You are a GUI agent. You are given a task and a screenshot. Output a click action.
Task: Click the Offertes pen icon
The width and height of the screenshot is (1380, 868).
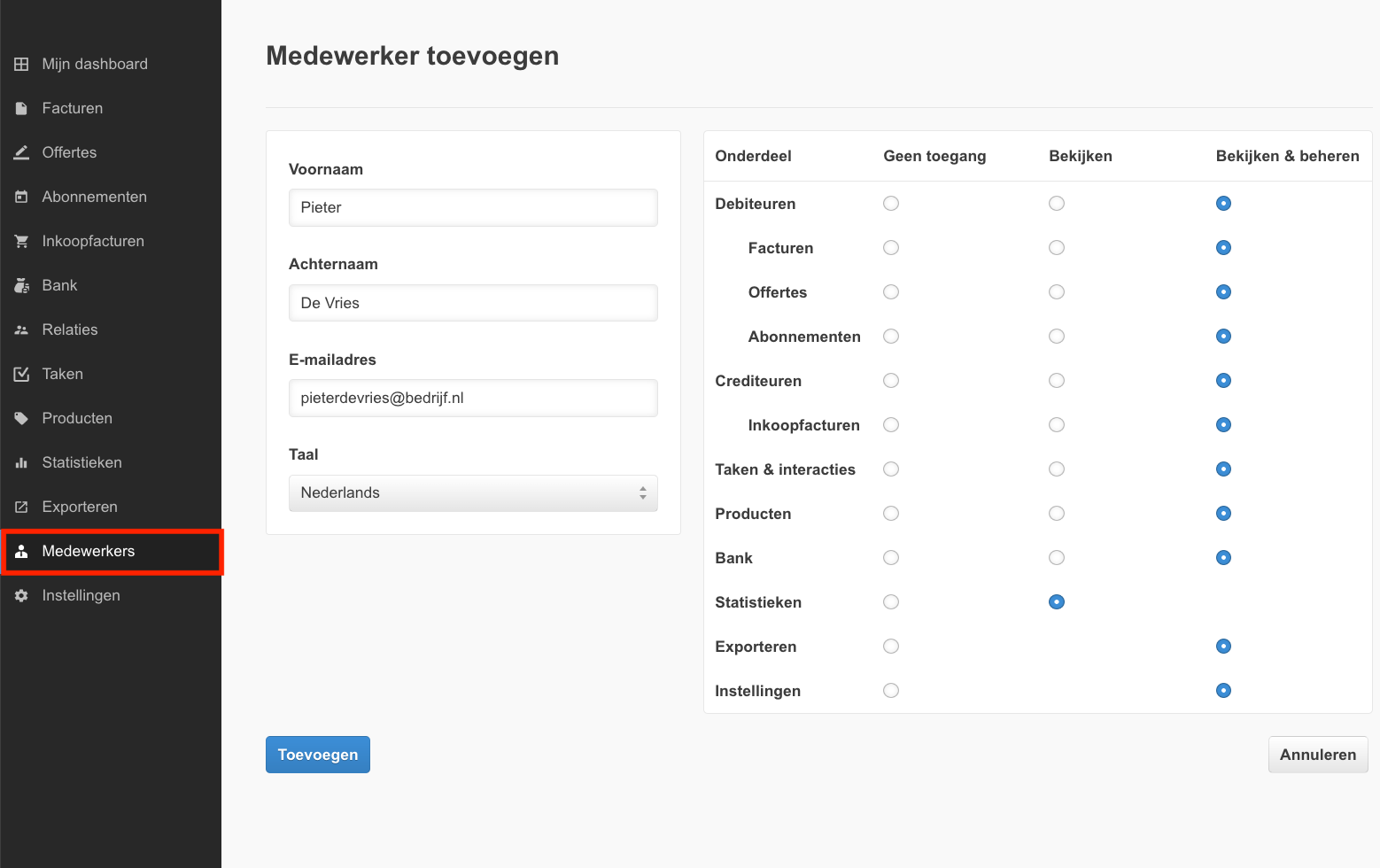click(x=21, y=151)
